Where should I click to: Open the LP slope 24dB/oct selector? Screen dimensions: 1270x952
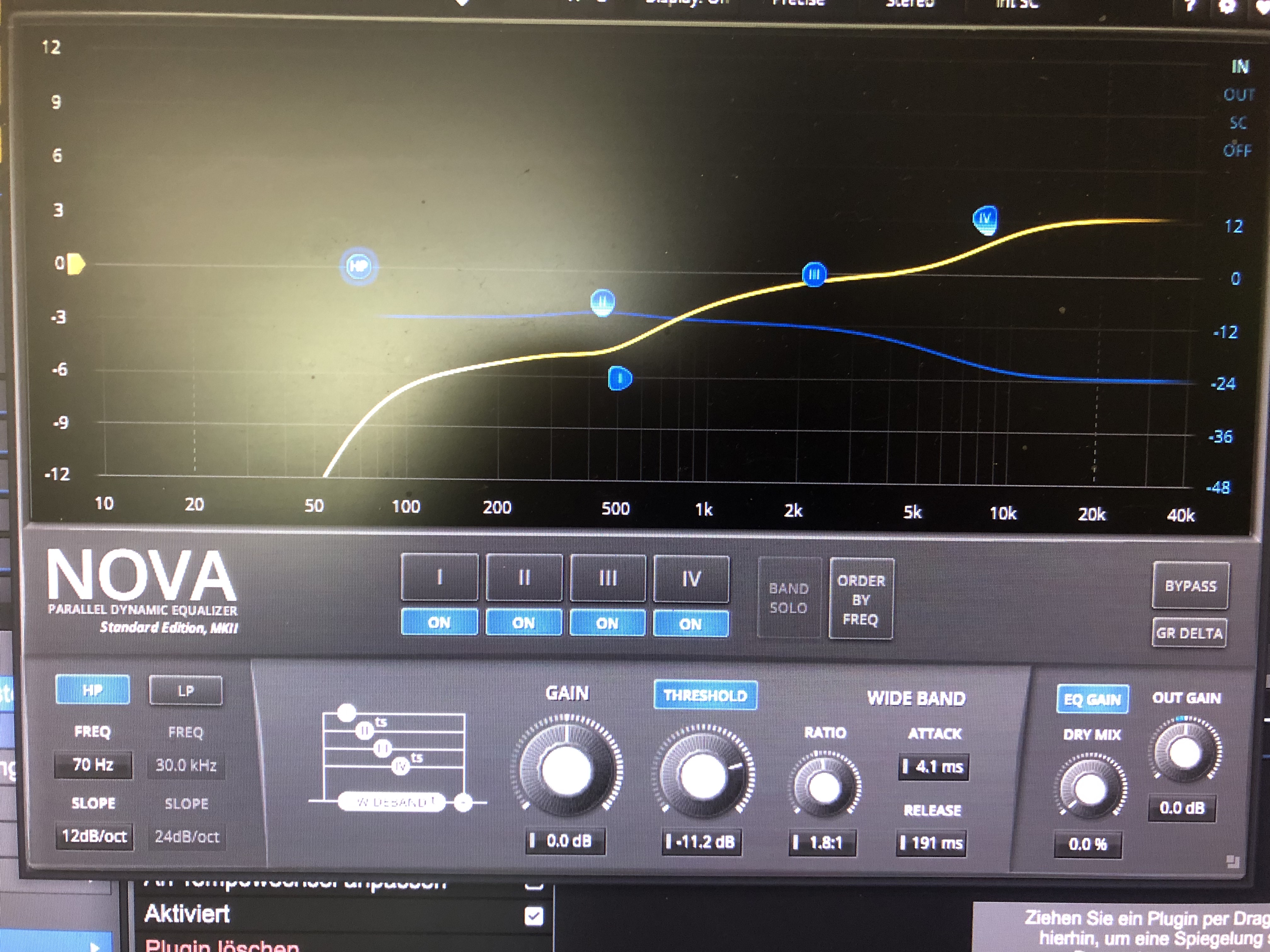coord(186,837)
